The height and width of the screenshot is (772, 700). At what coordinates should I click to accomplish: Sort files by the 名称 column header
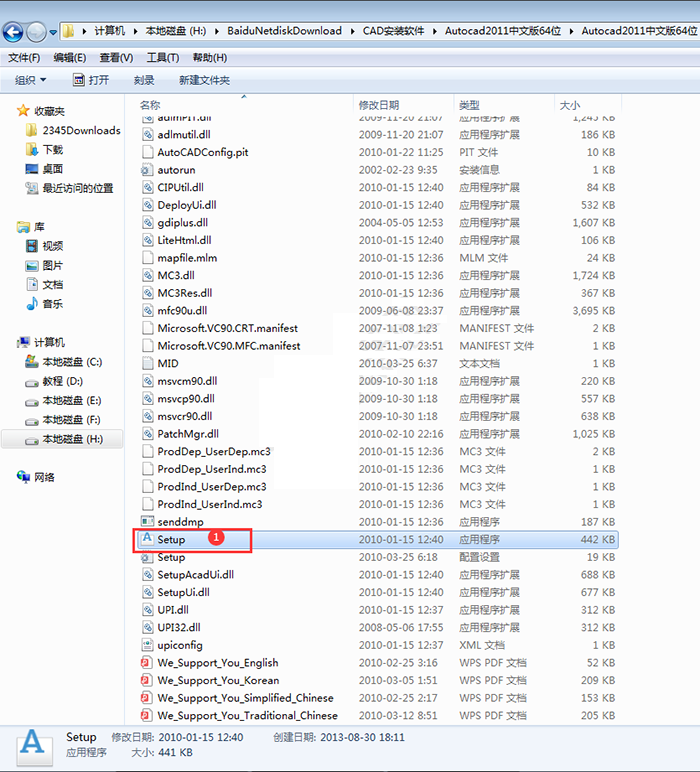coord(150,105)
